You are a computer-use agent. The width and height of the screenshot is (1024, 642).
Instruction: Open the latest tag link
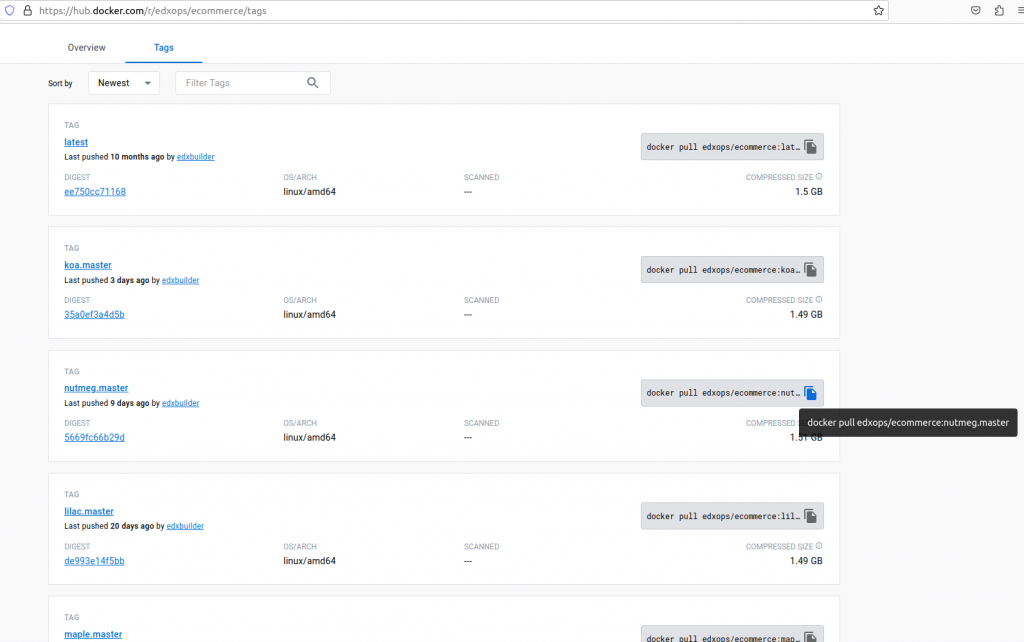76,142
